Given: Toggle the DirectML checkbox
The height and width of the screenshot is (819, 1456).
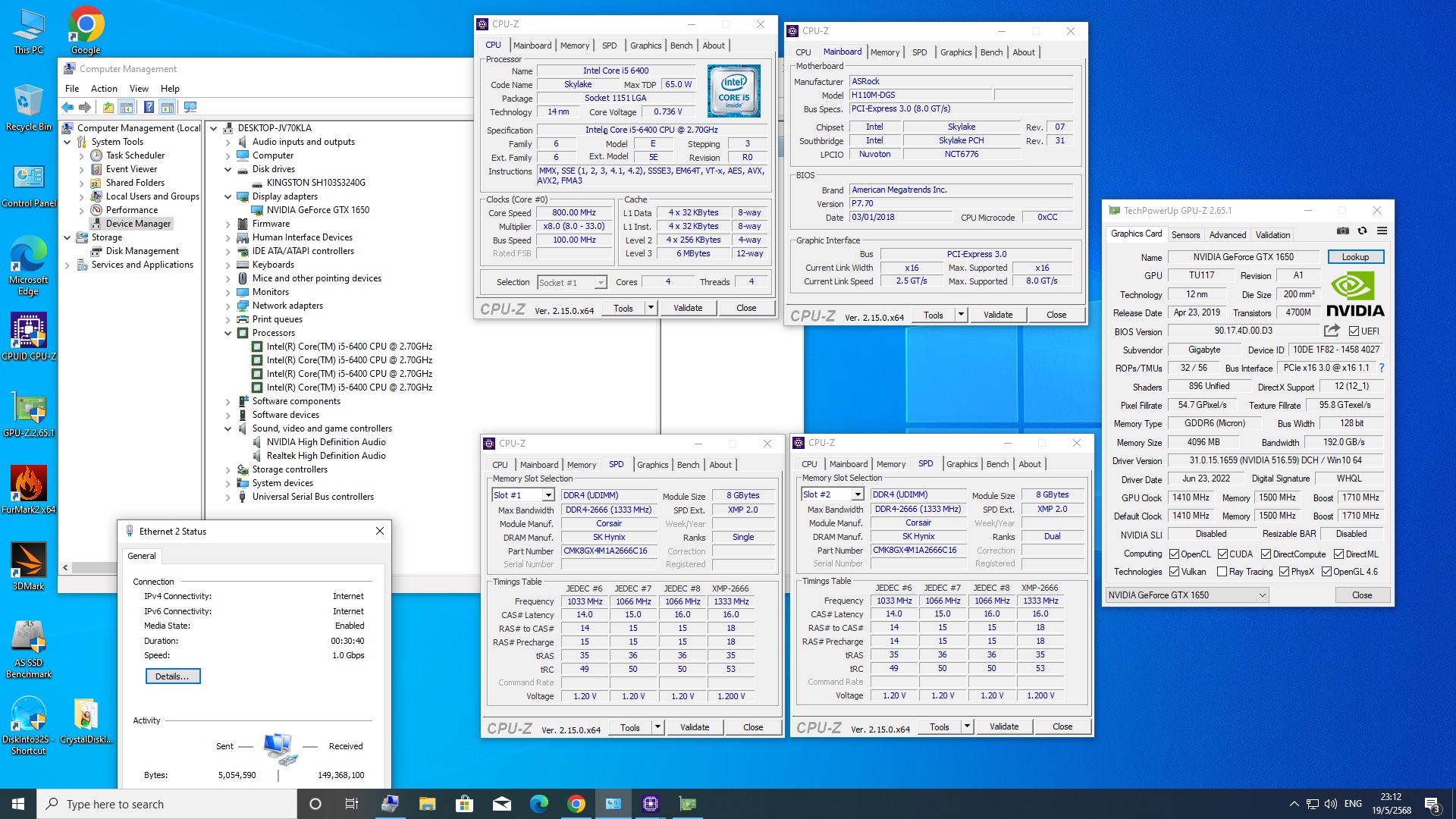Looking at the screenshot, I should click(x=1338, y=554).
